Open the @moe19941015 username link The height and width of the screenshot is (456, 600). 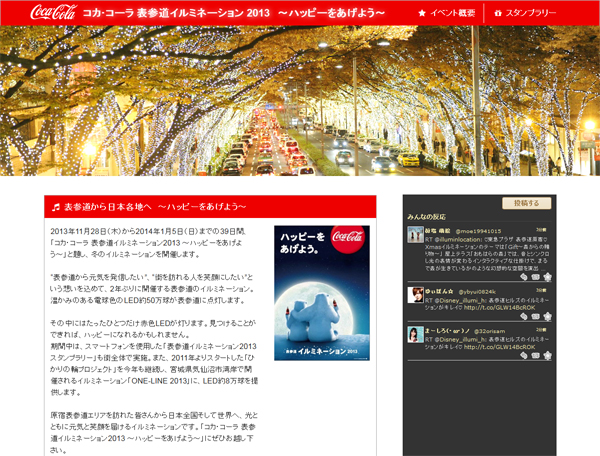[x=478, y=231]
